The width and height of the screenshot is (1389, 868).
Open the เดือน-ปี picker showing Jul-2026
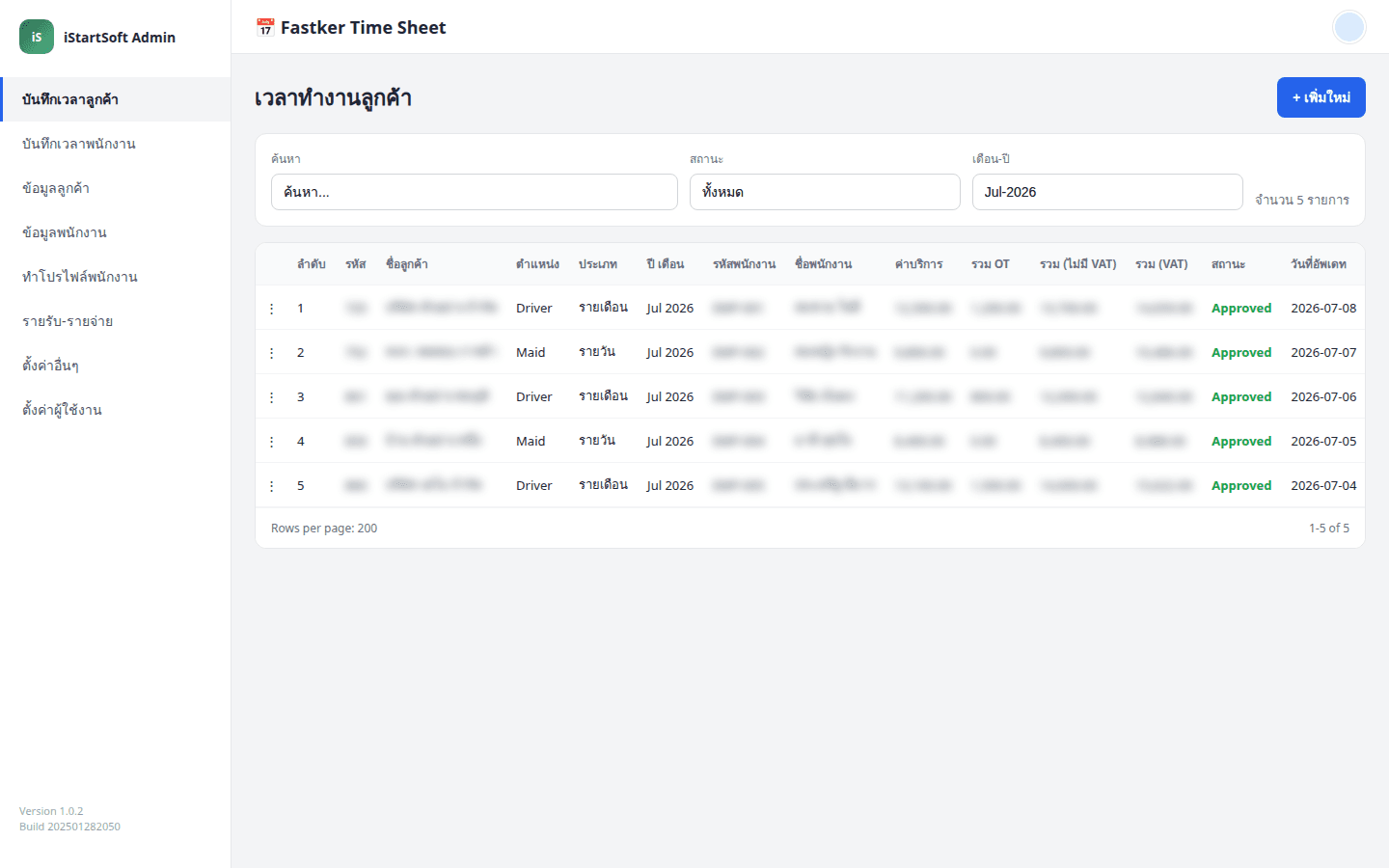[x=1107, y=192]
